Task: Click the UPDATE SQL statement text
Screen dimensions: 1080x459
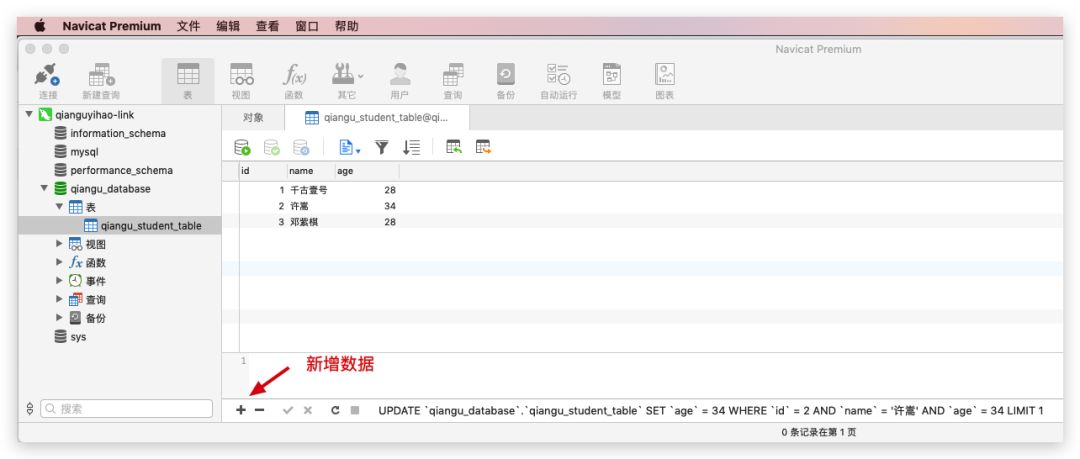Action: coord(711,411)
